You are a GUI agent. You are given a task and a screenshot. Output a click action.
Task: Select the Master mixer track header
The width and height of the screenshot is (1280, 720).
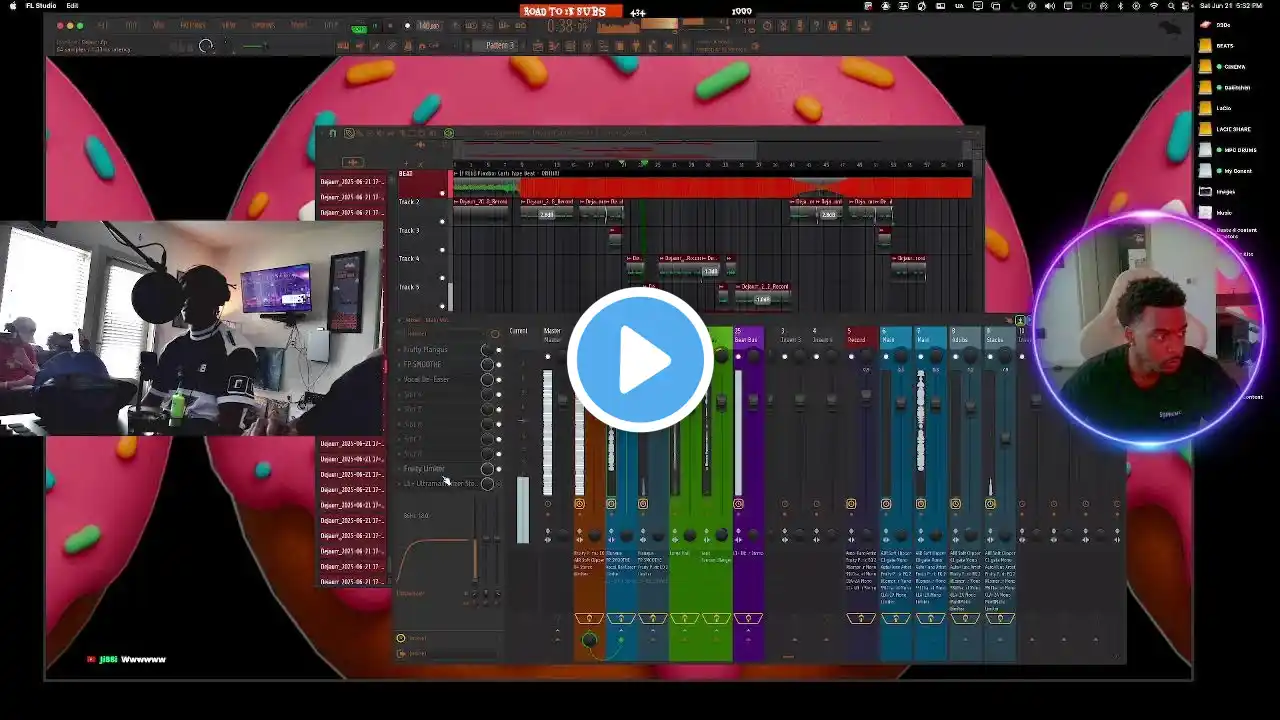coord(552,335)
